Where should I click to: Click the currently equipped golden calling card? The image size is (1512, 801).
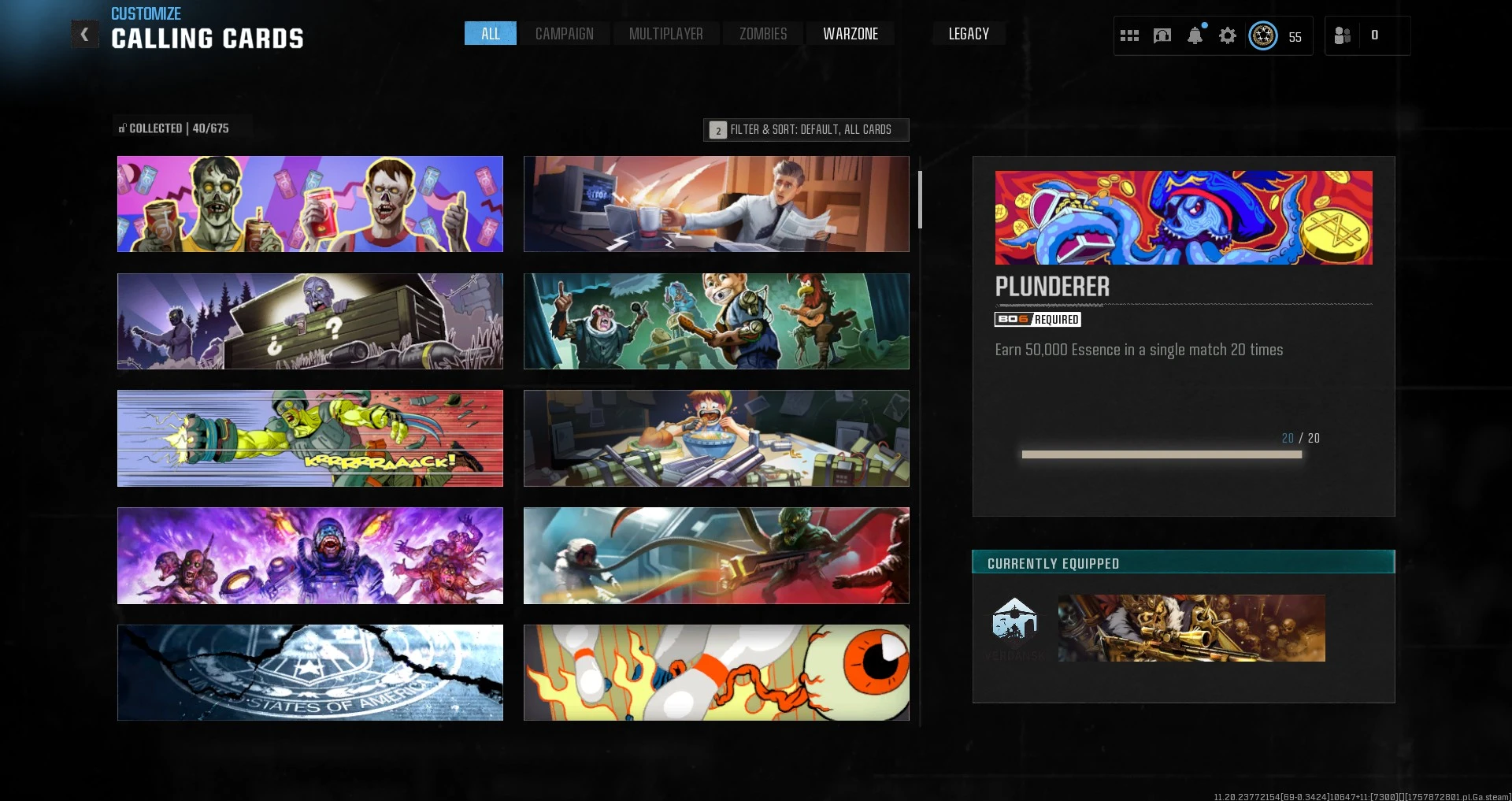click(x=1191, y=628)
